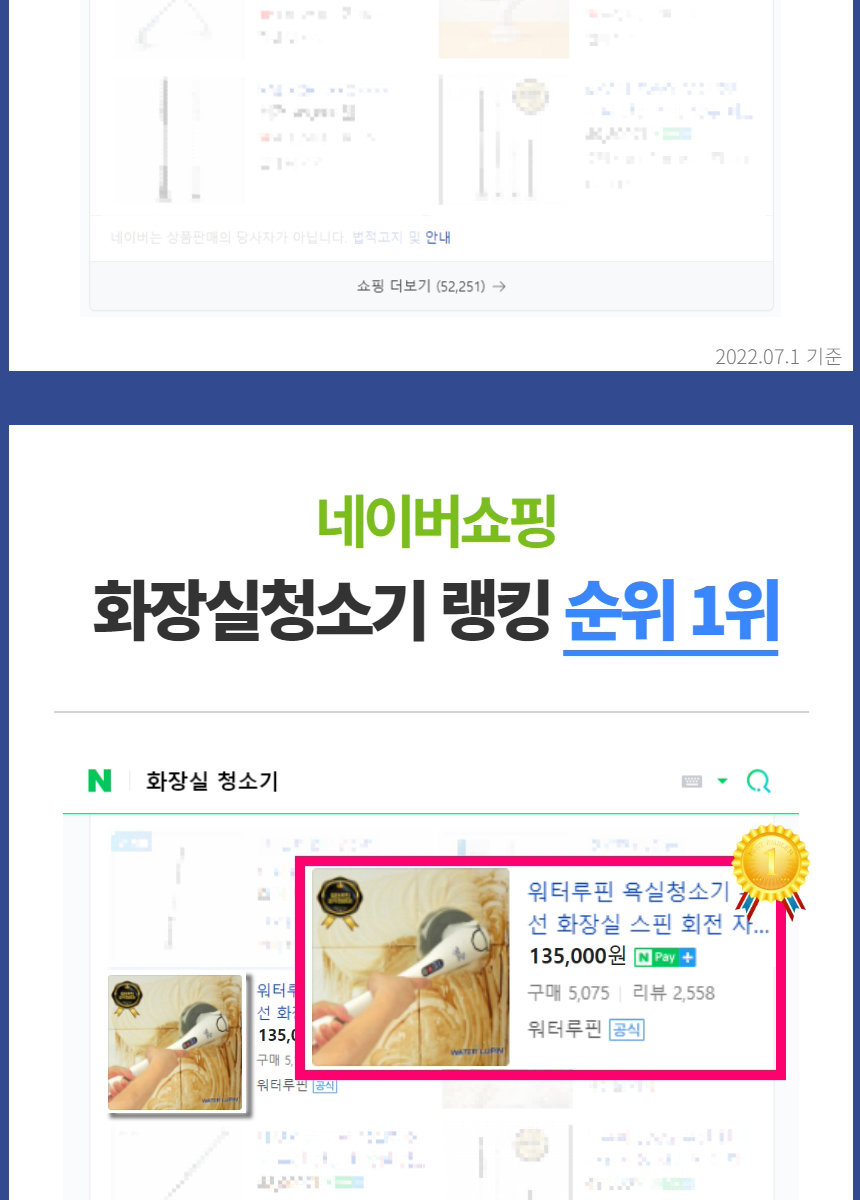Click the 공식 badge under the small thumbnail
Viewport: 860px width, 1200px height.
pos(325,1085)
